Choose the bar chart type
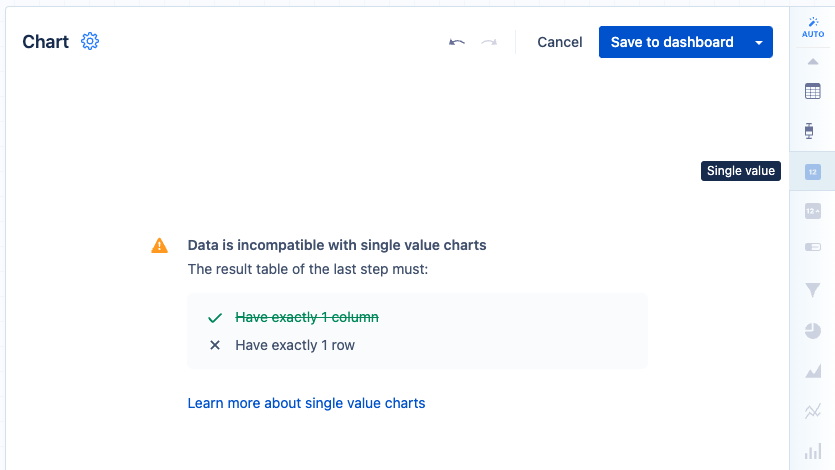 pyautogui.click(x=813, y=451)
